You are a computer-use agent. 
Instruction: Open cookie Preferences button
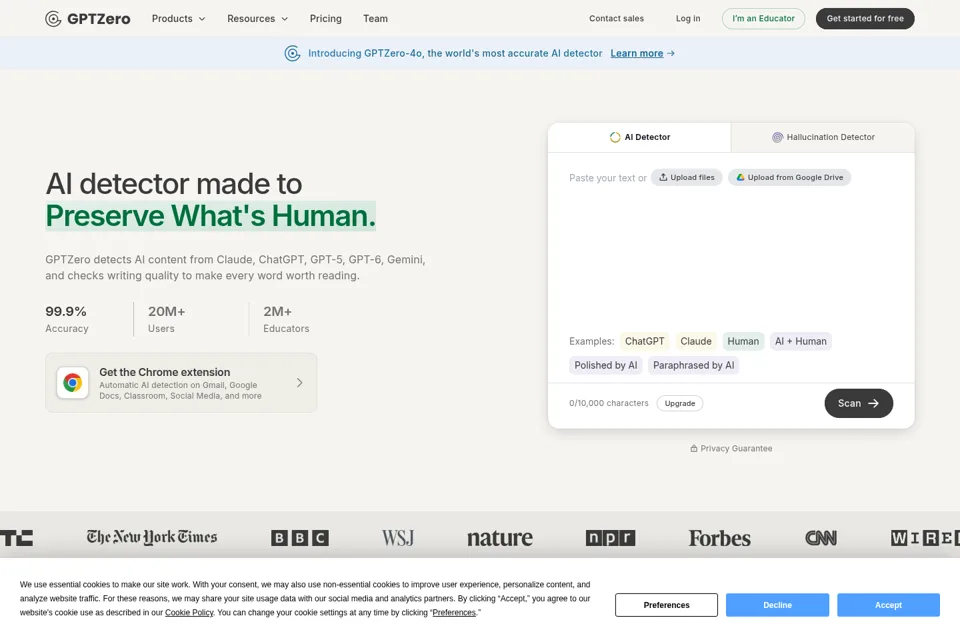coord(666,605)
